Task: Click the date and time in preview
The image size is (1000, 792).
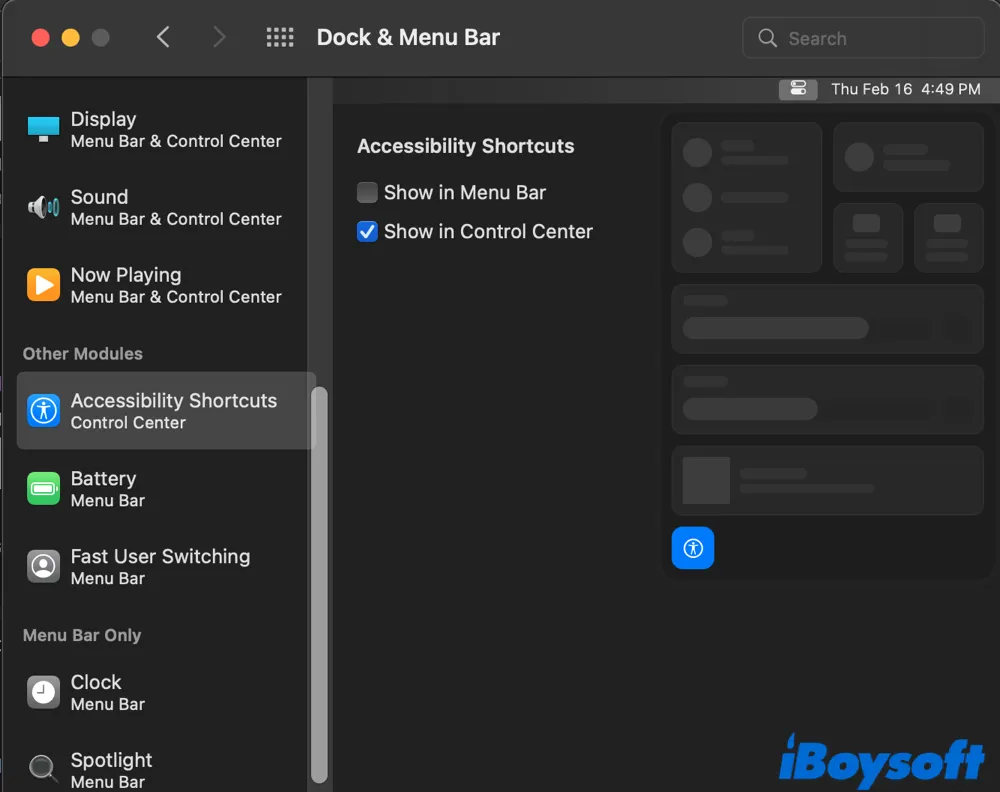Action: (x=905, y=89)
